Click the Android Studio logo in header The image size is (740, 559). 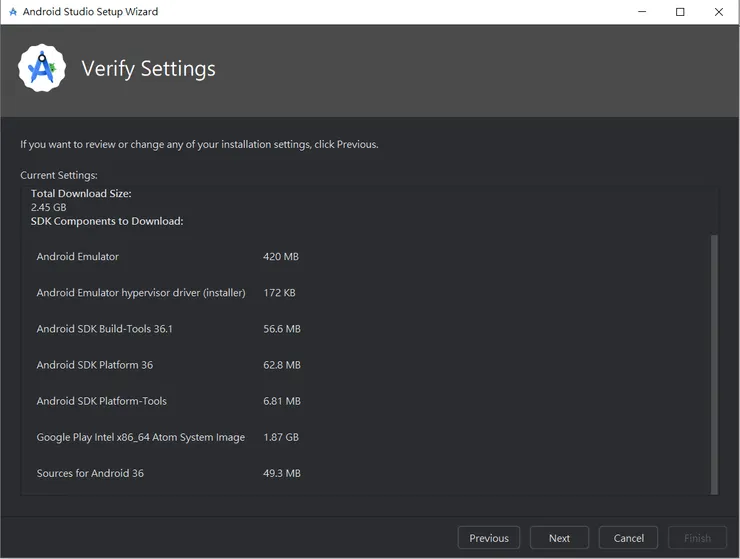tap(41, 68)
